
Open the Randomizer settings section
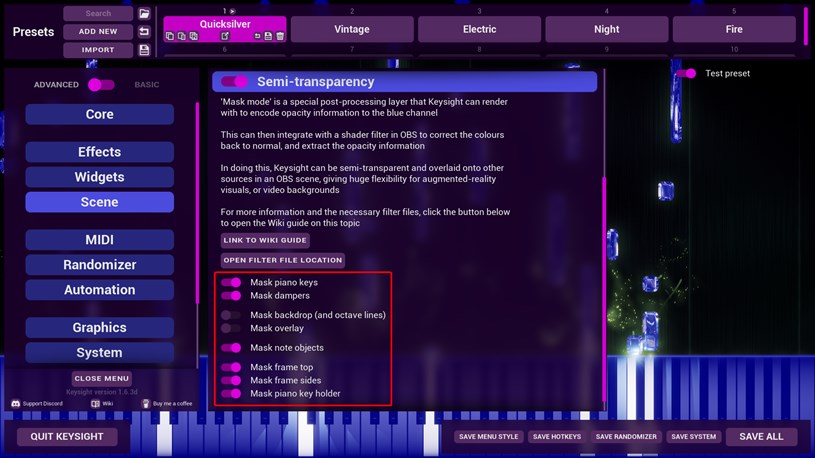point(99,265)
